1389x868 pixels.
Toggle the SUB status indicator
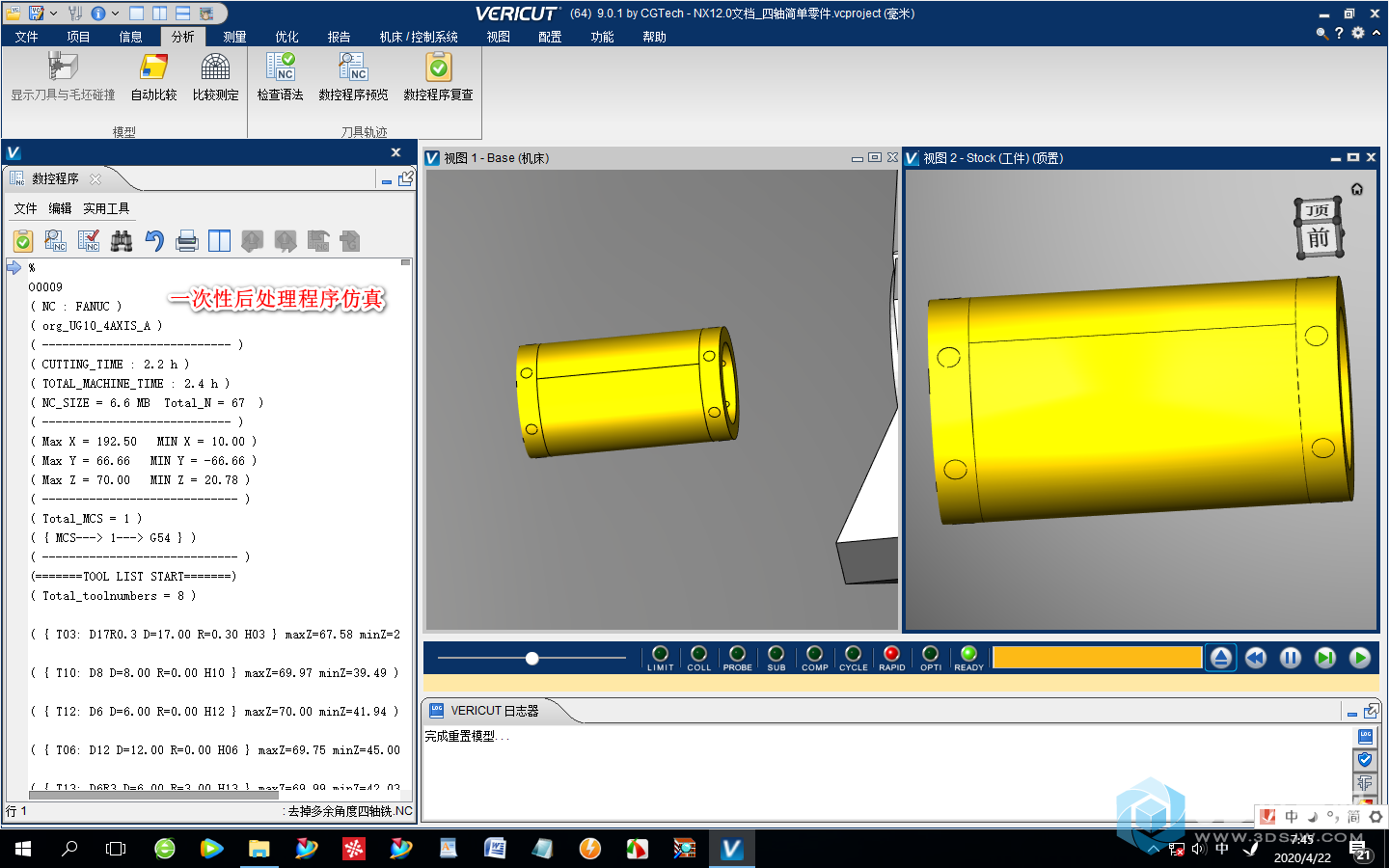[776, 658]
